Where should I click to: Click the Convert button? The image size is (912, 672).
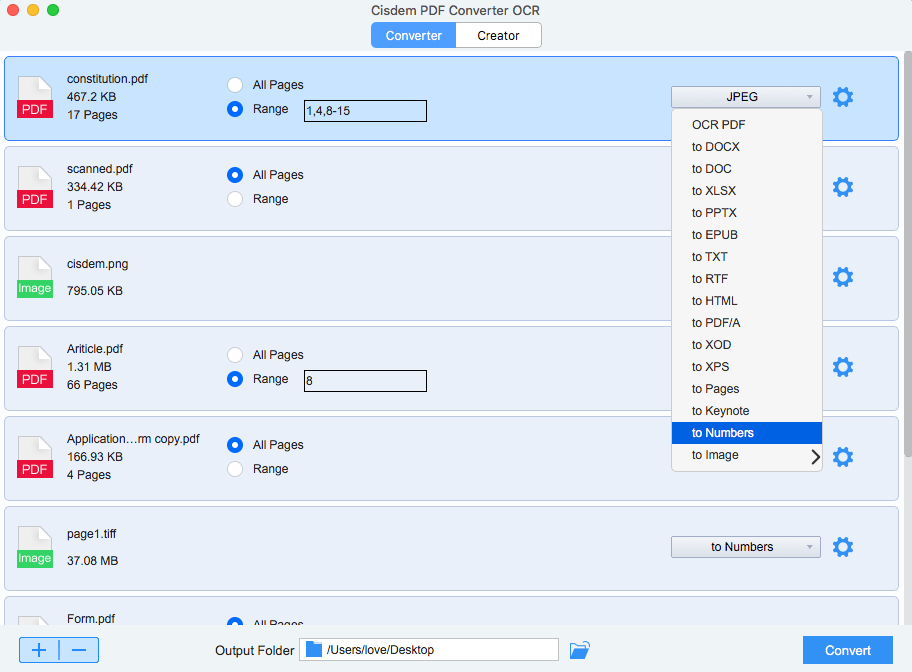click(847, 650)
